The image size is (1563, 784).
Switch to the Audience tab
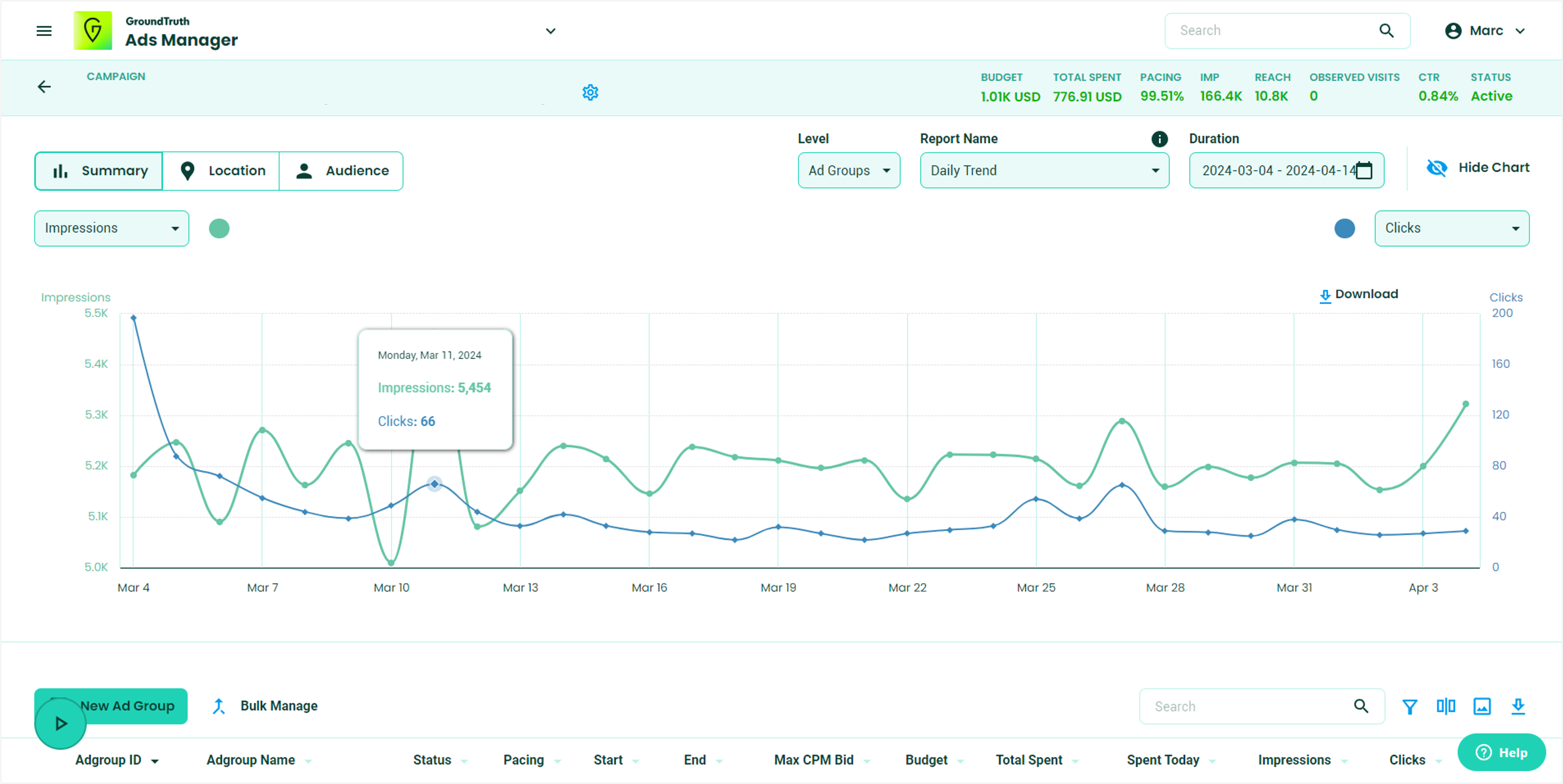click(341, 170)
